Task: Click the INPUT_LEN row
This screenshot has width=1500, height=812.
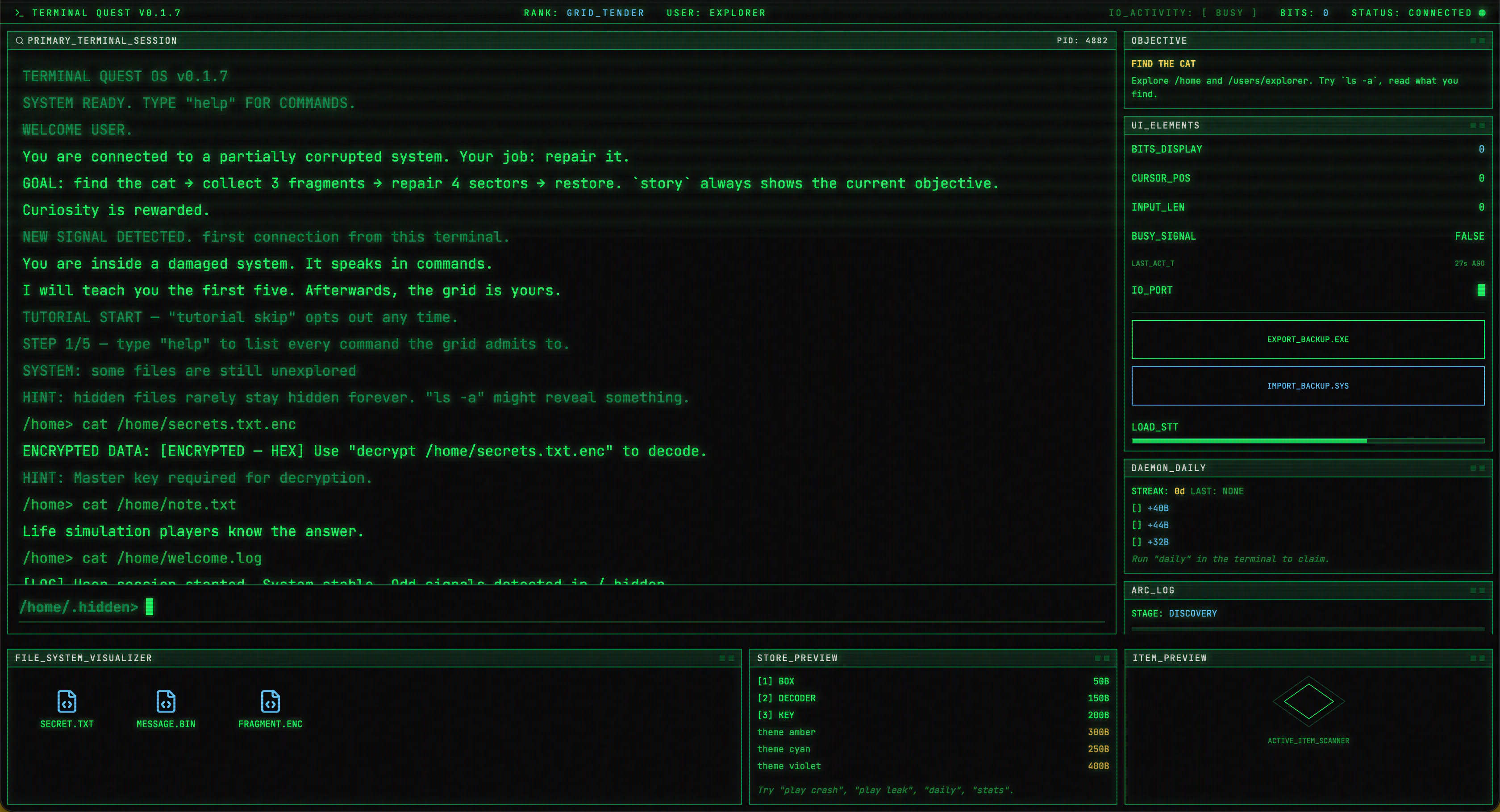Action: point(1308,207)
